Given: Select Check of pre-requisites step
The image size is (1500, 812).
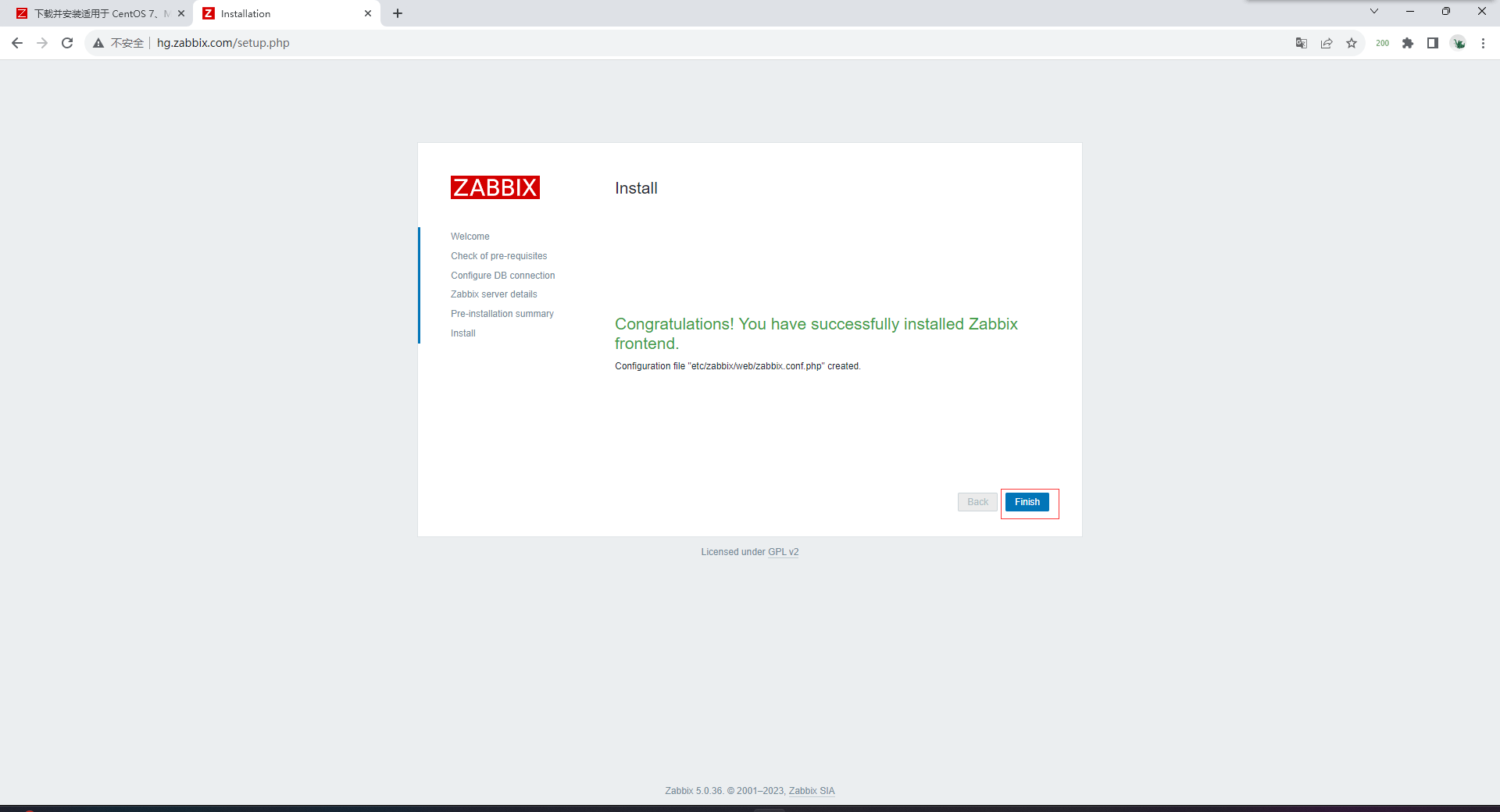Looking at the screenshot, I should pyautogui.click(x=498, y=256).
